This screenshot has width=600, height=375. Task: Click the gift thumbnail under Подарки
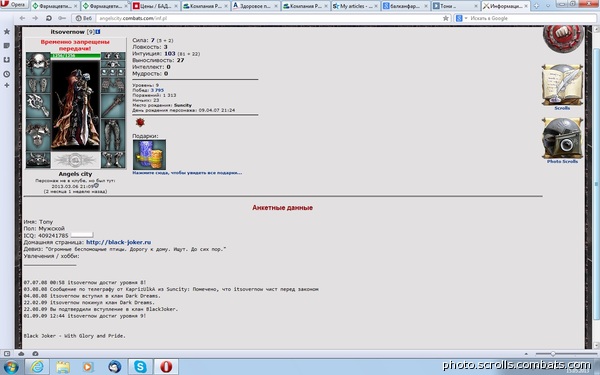(149, 155)
